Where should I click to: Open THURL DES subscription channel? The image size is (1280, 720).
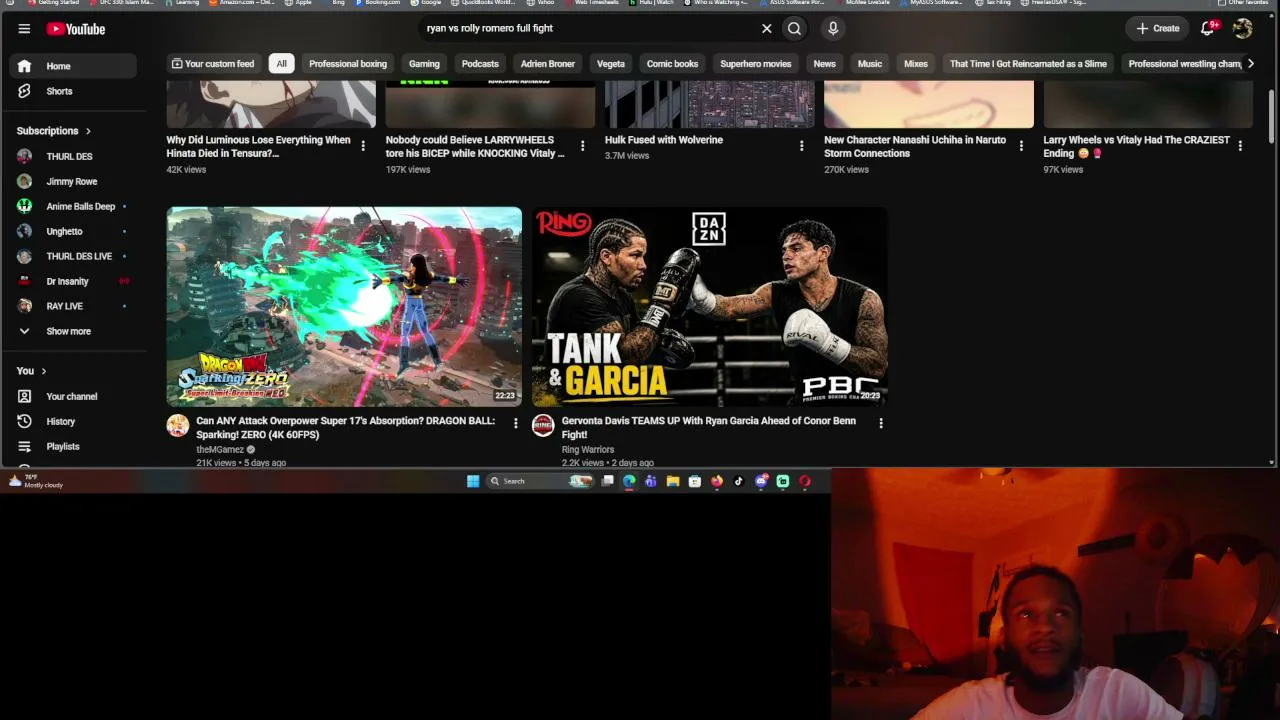coord(73,156)
